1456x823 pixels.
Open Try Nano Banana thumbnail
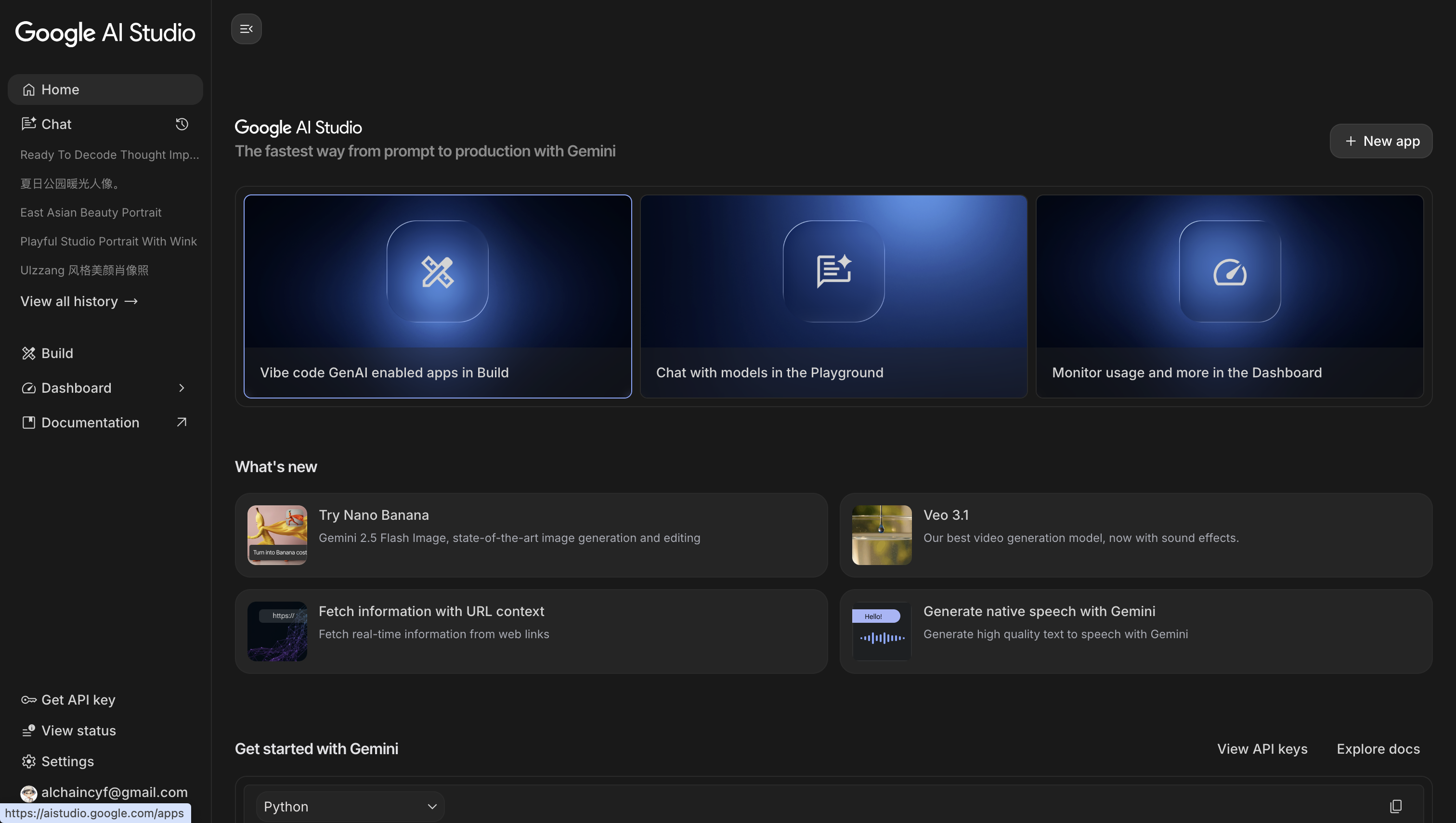tap(277, 535)
